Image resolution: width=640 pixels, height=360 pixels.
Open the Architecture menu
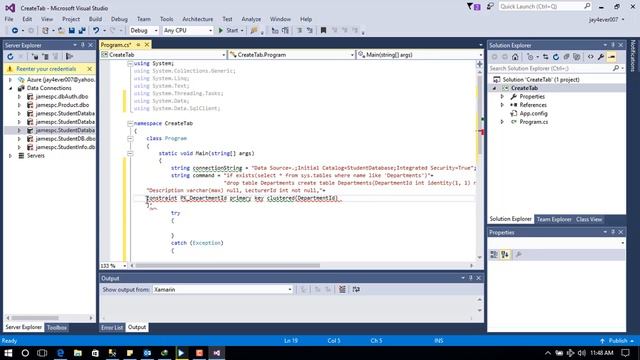pos(198,19)
